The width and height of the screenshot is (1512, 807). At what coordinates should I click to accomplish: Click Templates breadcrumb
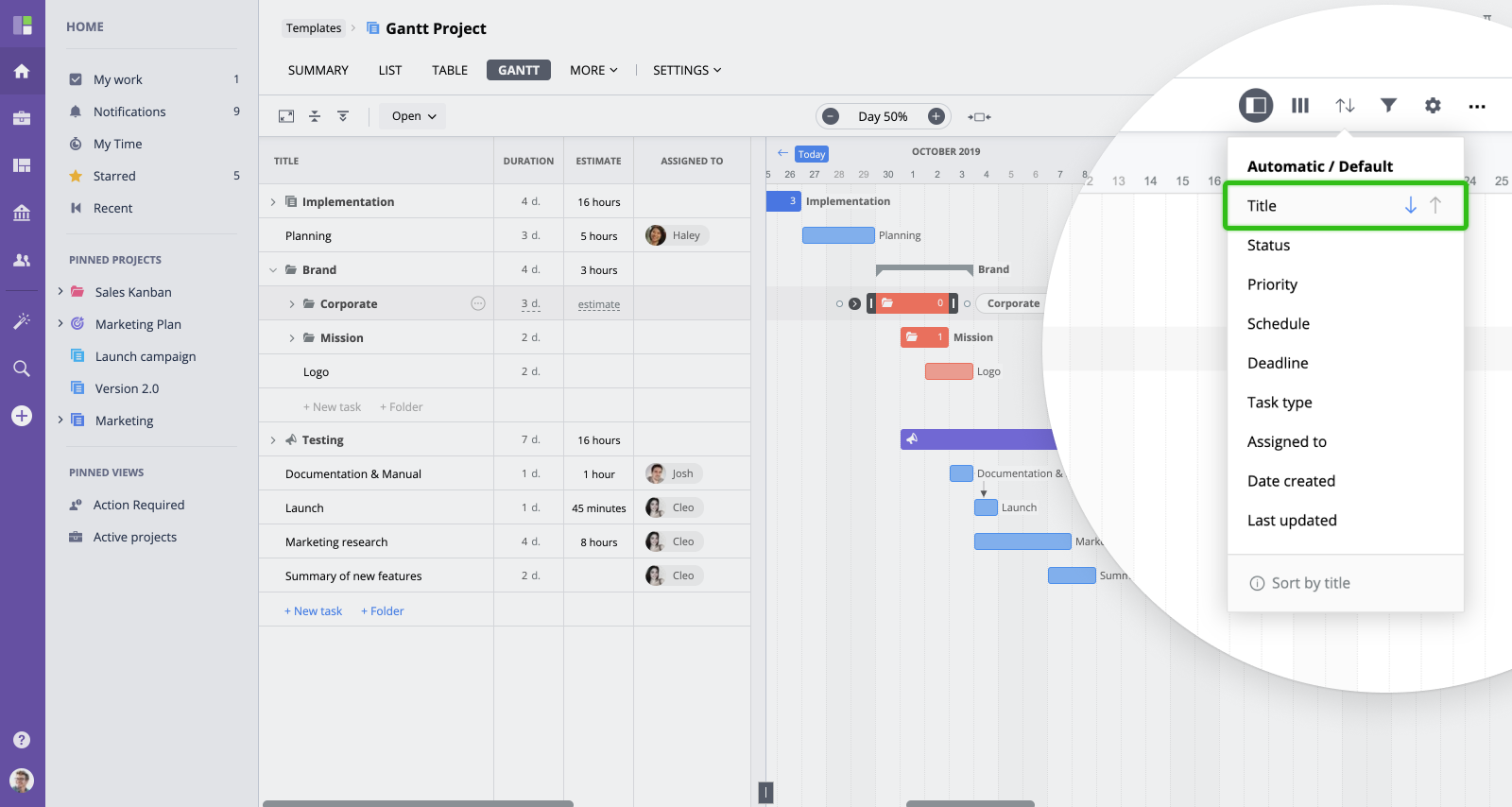point(314,28)
